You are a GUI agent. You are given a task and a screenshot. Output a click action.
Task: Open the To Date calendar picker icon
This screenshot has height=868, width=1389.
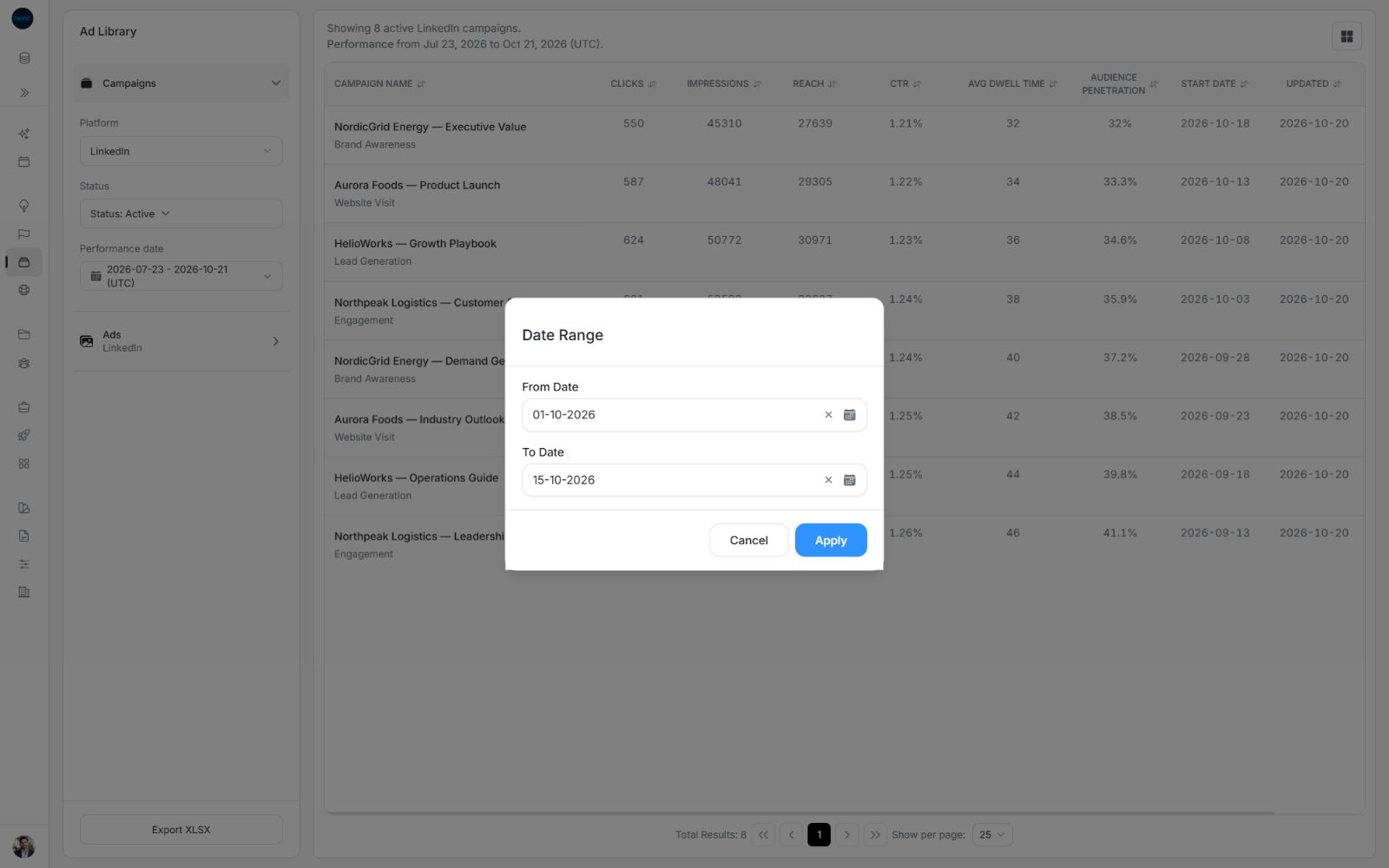(x=849, y=480)
